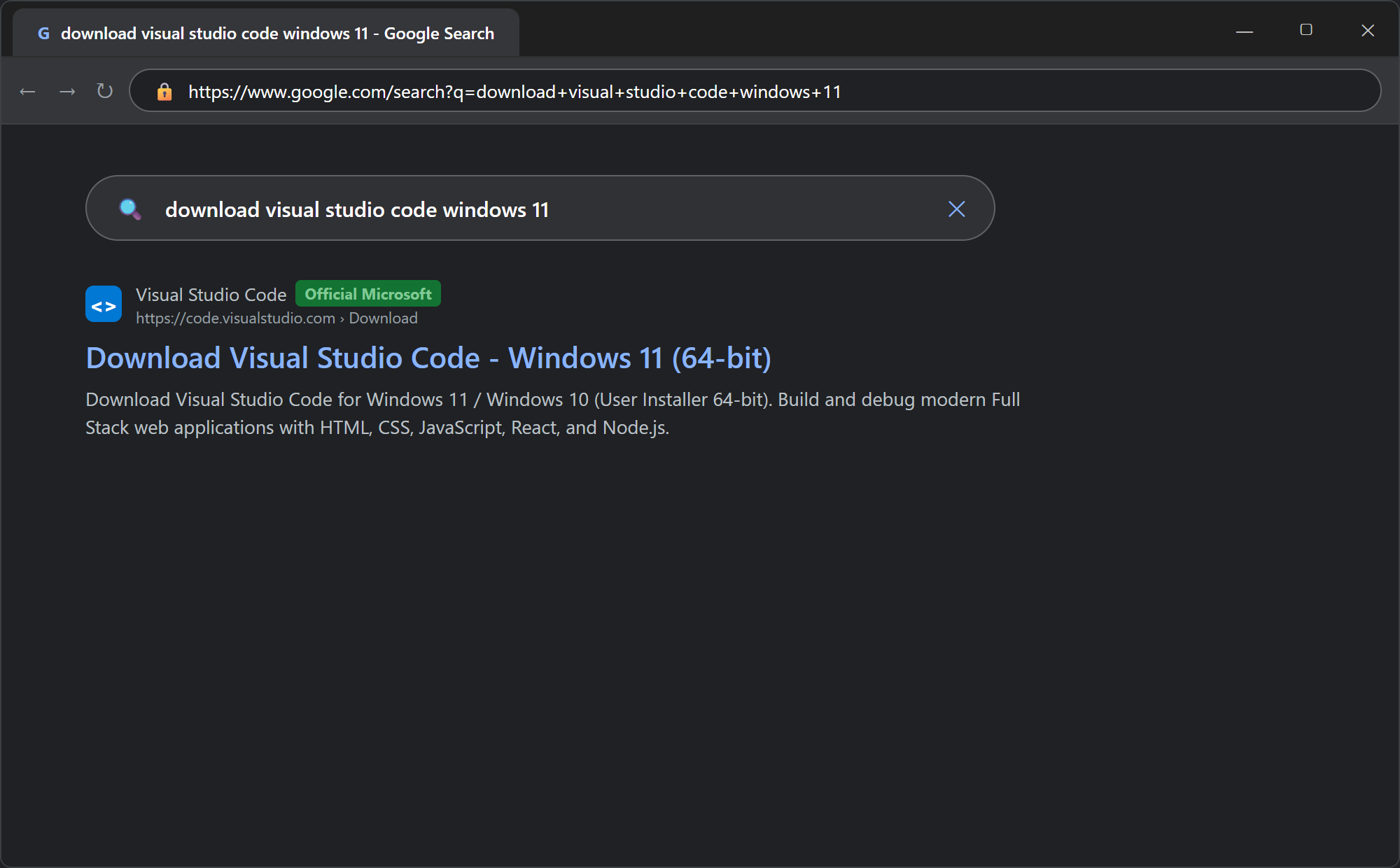This screenshot has width=1400, height=868.
Task: Click the browser forward arrow
Action: pyautogui.click(x=67, y=92)
